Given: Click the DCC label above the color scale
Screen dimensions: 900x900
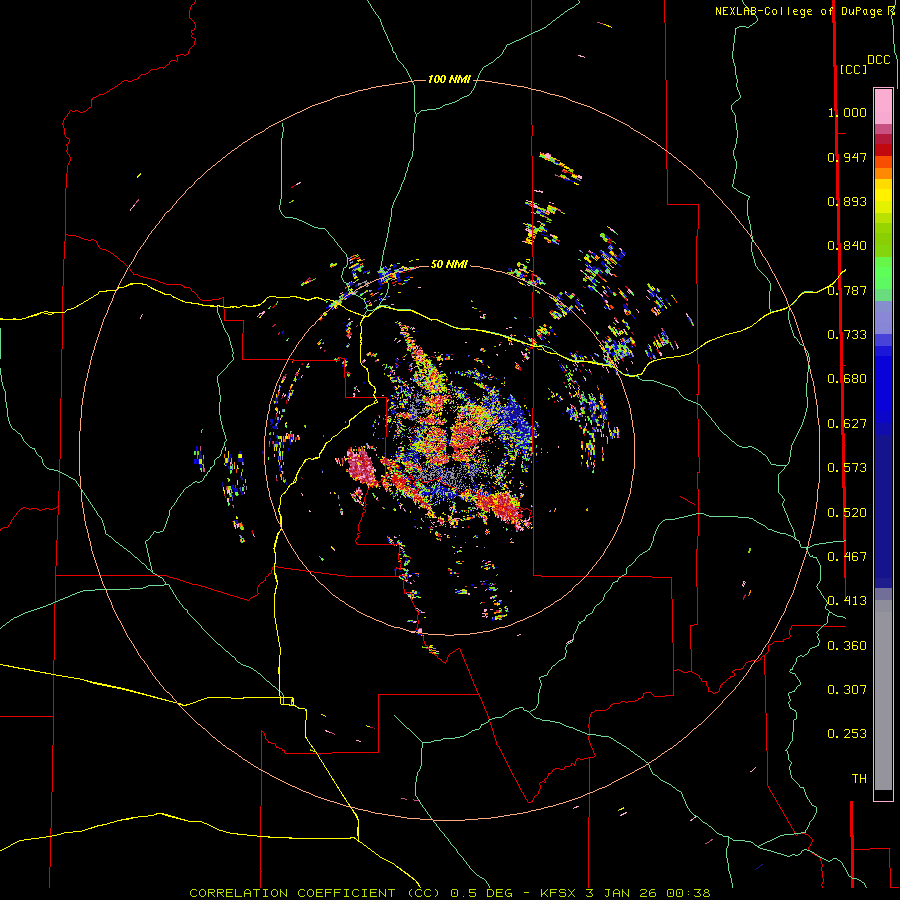Looking at the screenshot, I should [879, 60].
